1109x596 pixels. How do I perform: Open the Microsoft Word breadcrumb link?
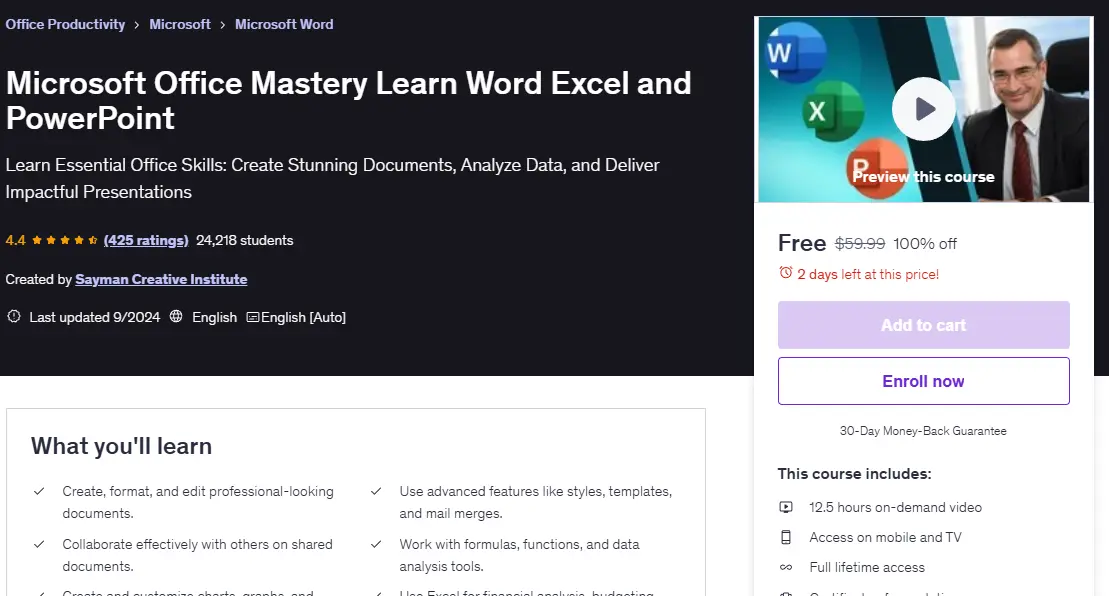point(284,24)
